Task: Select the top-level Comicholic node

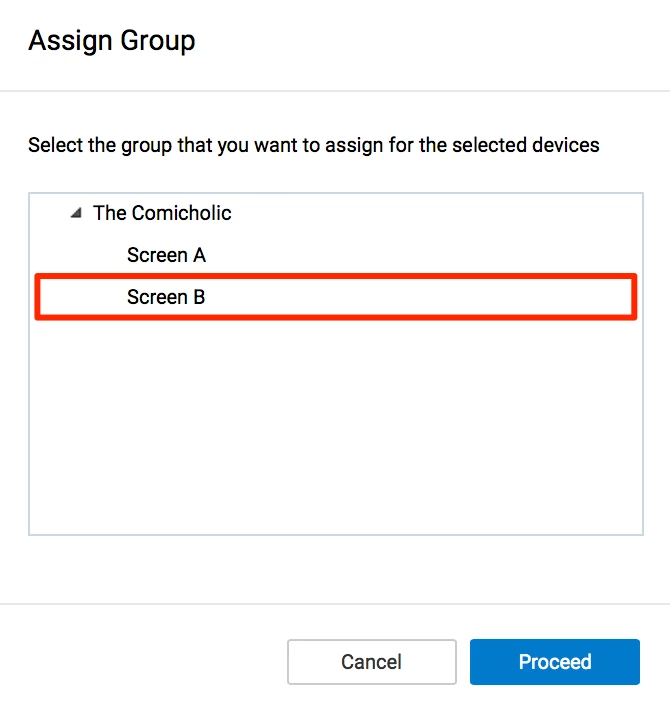Action: pyautogui.click(x=162, y=213)
